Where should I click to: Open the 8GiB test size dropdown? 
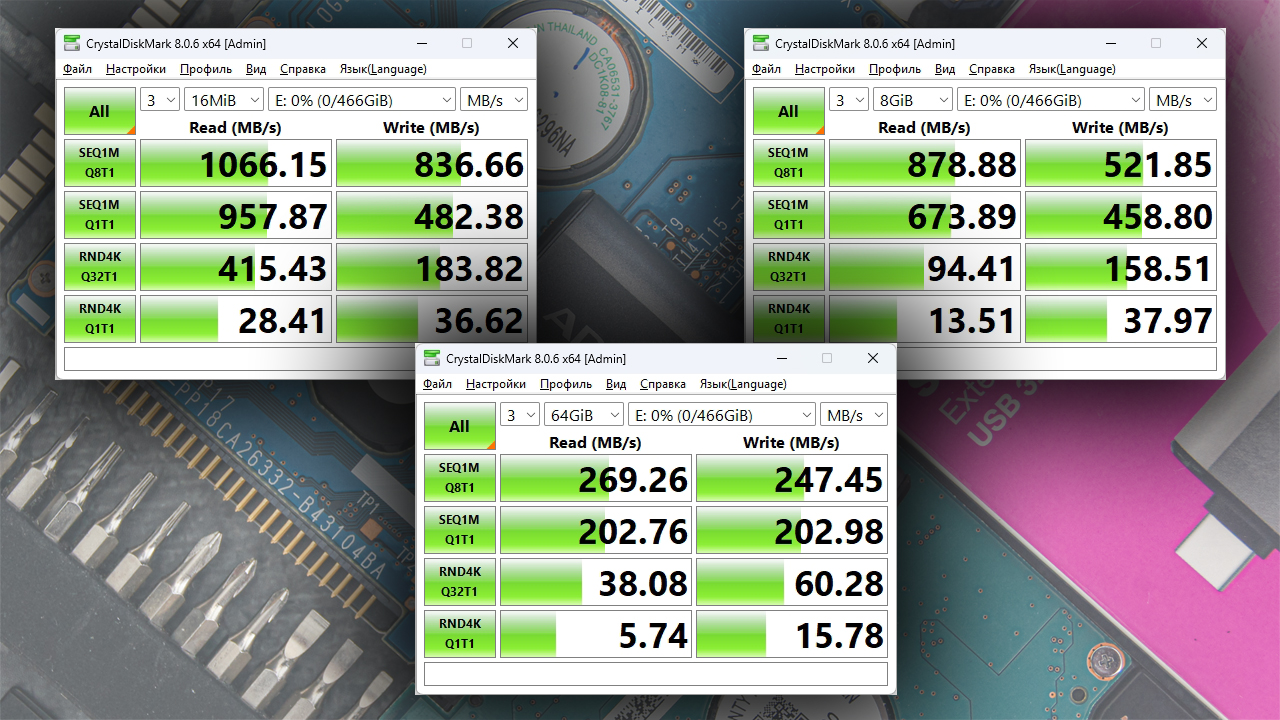pos(913,100)
